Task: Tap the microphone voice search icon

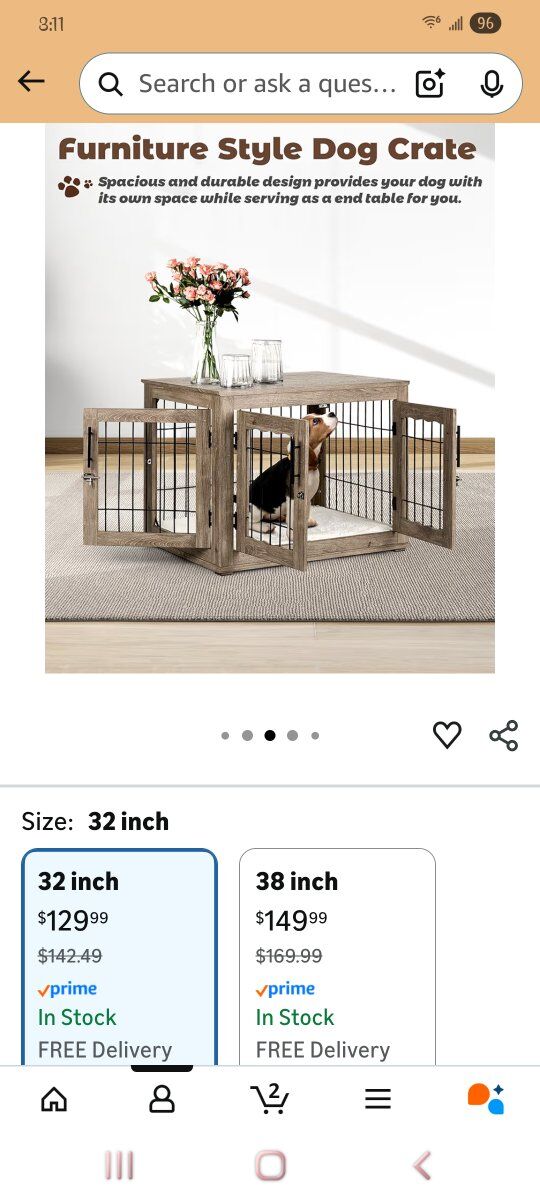Action: (x=491, y=84)
